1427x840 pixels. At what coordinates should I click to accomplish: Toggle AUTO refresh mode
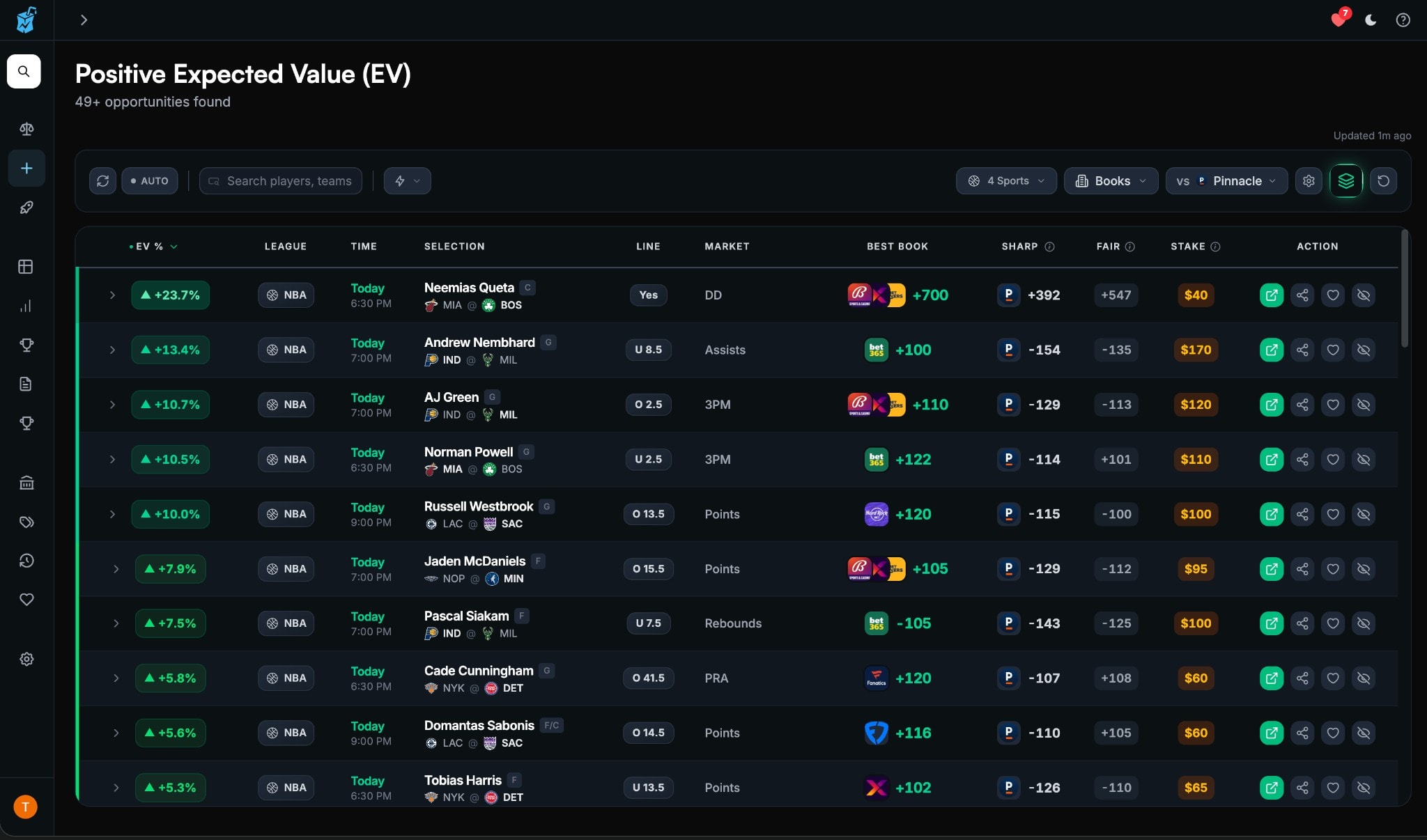tap(149, 181)
